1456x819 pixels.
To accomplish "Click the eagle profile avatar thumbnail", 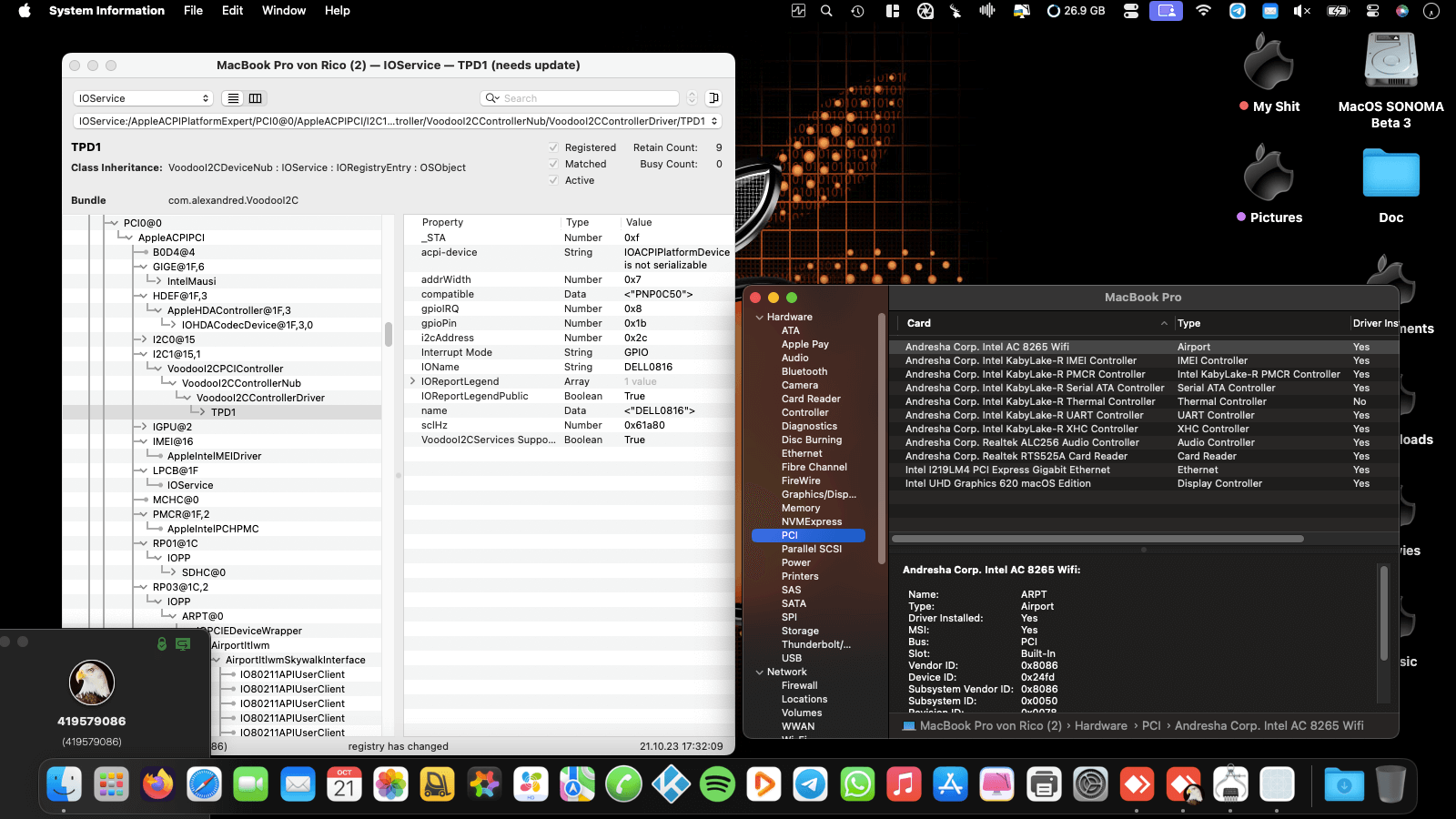I will [x=92, y=682].
